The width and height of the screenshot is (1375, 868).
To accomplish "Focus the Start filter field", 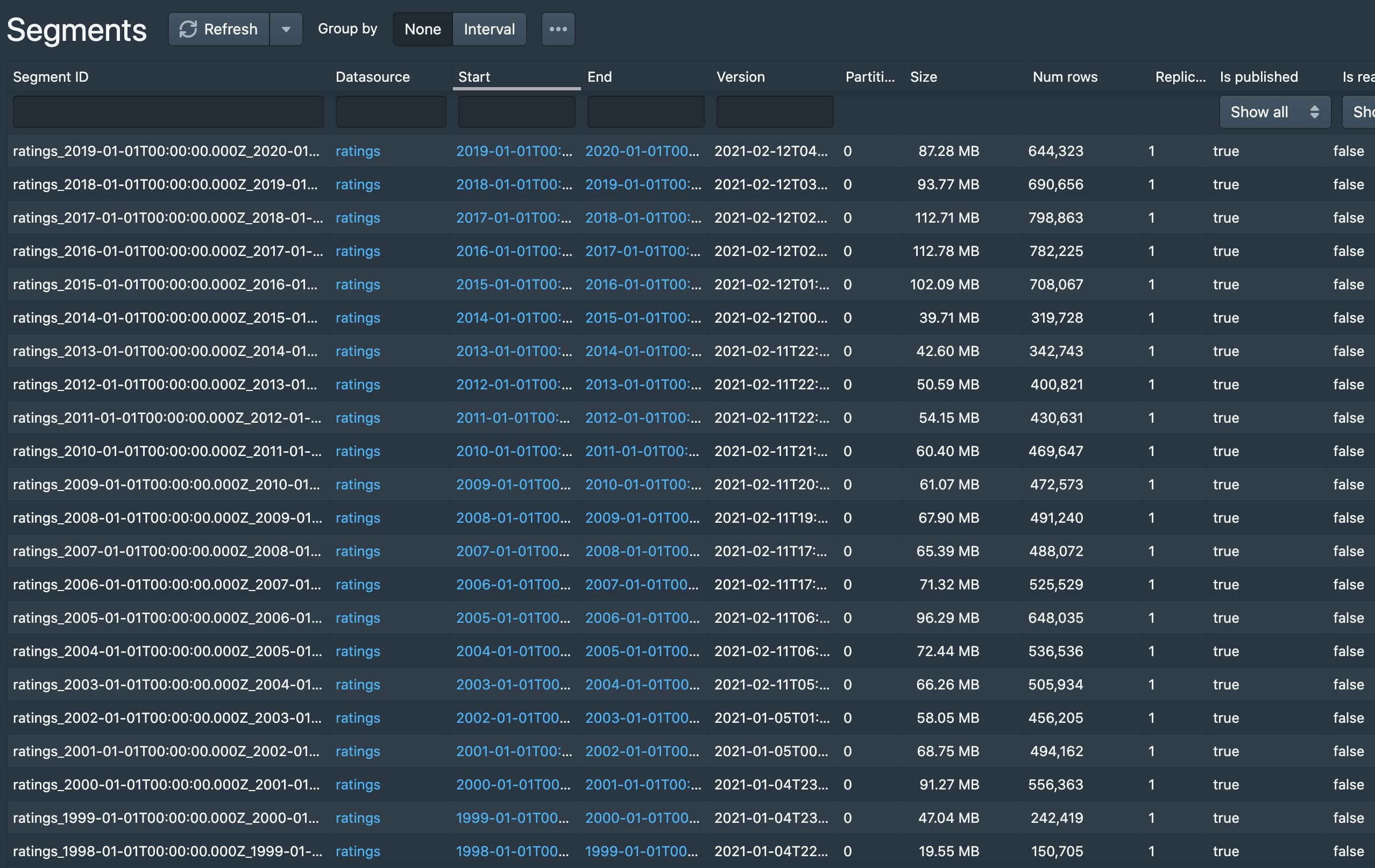I will click(x=516, y=112).
